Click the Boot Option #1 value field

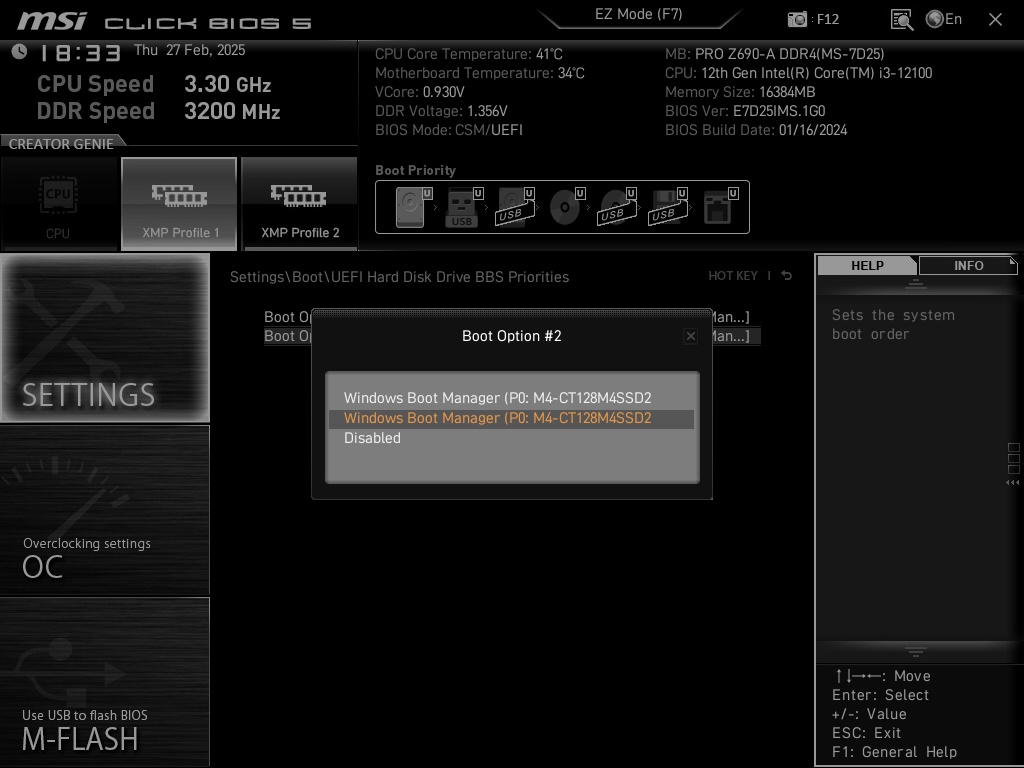point(730,317)
